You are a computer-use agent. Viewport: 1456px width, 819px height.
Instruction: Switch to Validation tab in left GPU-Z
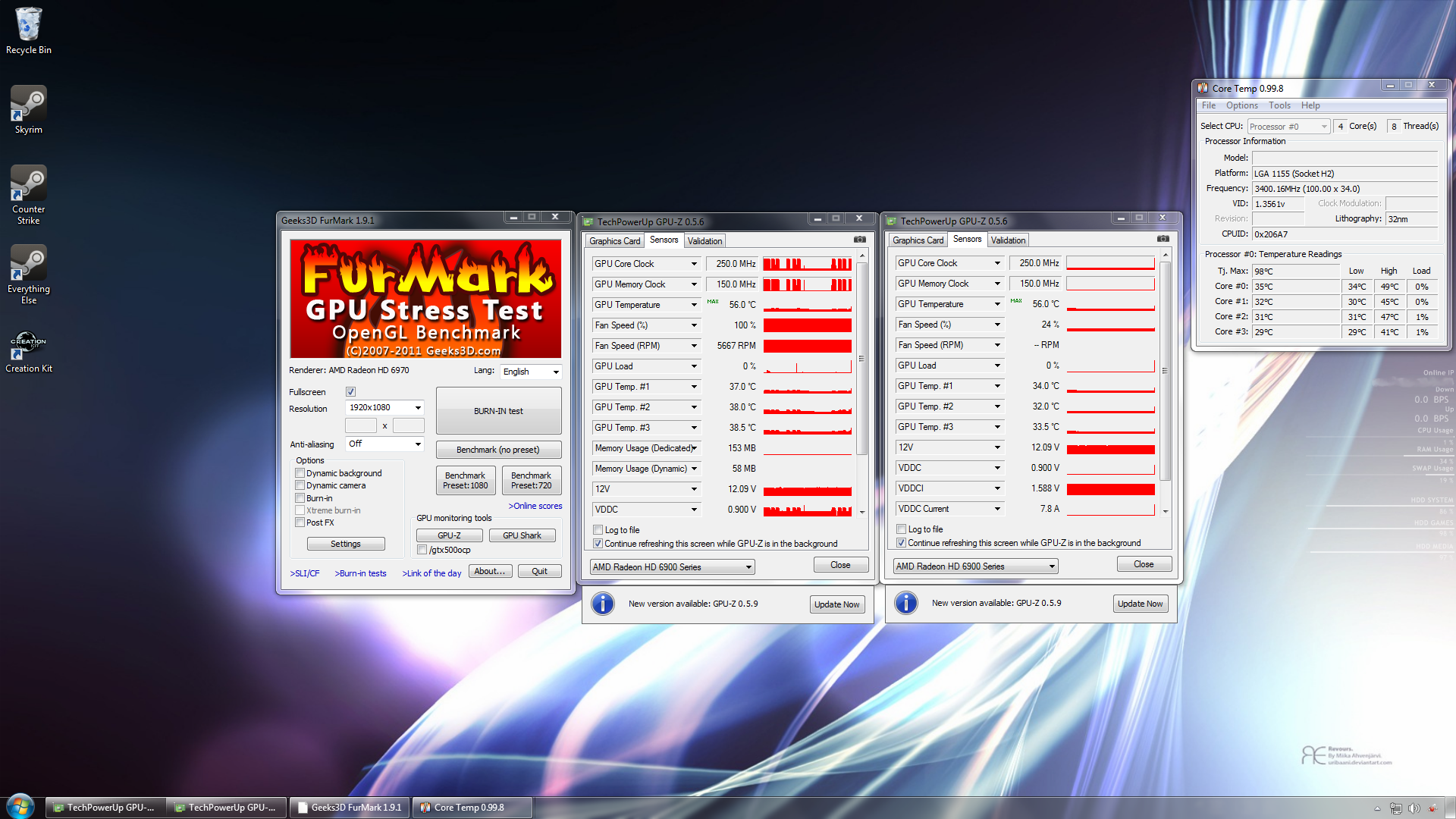(x=705, y=241)
